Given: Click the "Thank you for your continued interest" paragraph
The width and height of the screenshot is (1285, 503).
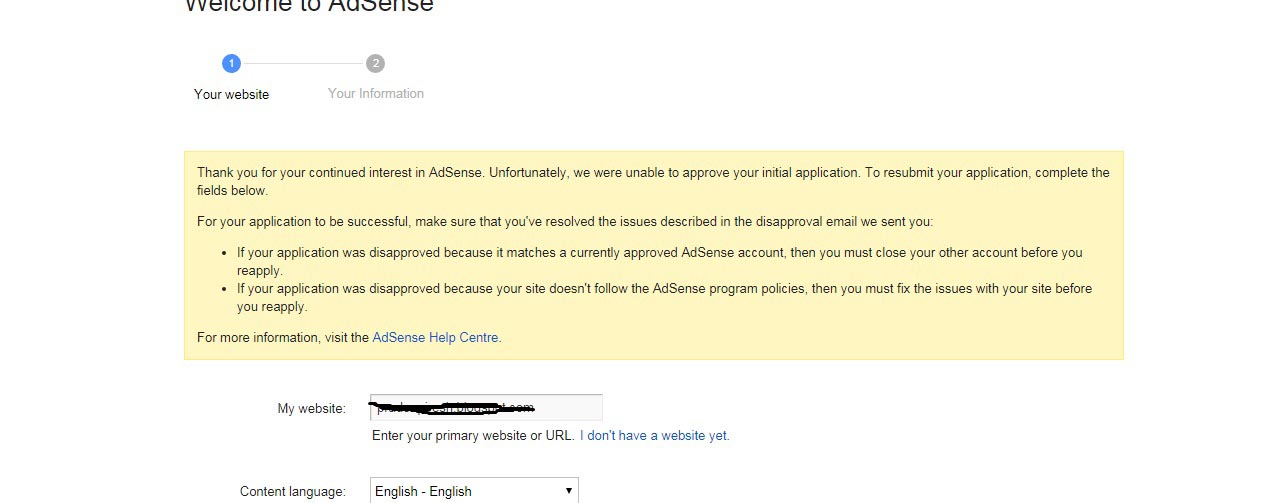Looking at the screenshot, I should coord(653,181).
